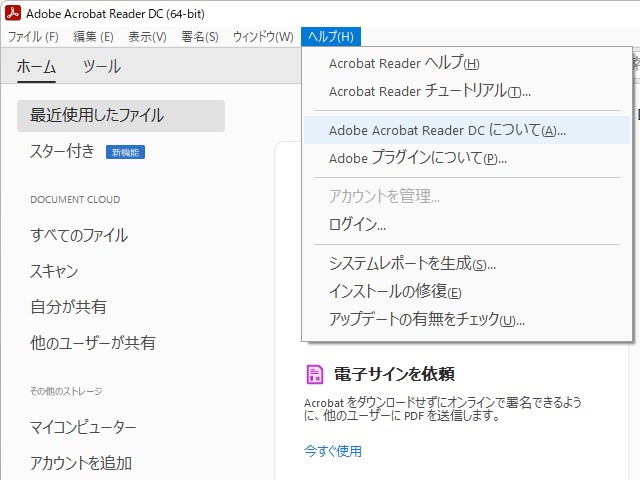Select マイコンピューター storage entry
This screenshot has height=480, width=640.
click(x=83, y=427)
